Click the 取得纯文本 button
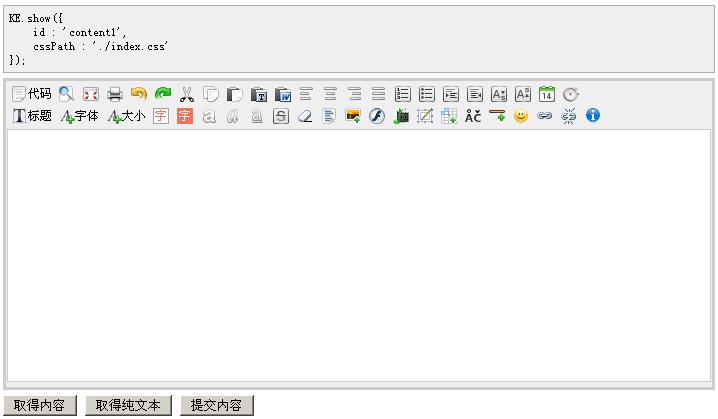The height and width of the screenshot is (419, 718). click(129, 406)
